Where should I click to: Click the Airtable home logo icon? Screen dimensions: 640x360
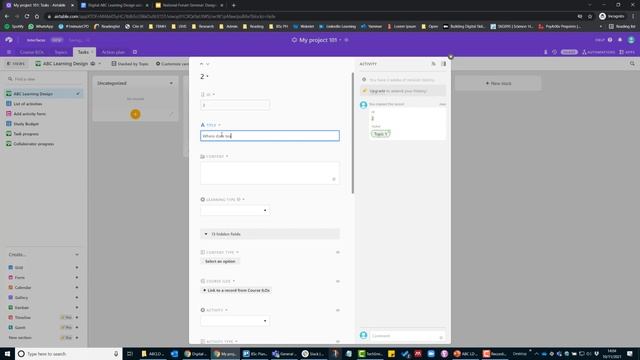point(9,40)
